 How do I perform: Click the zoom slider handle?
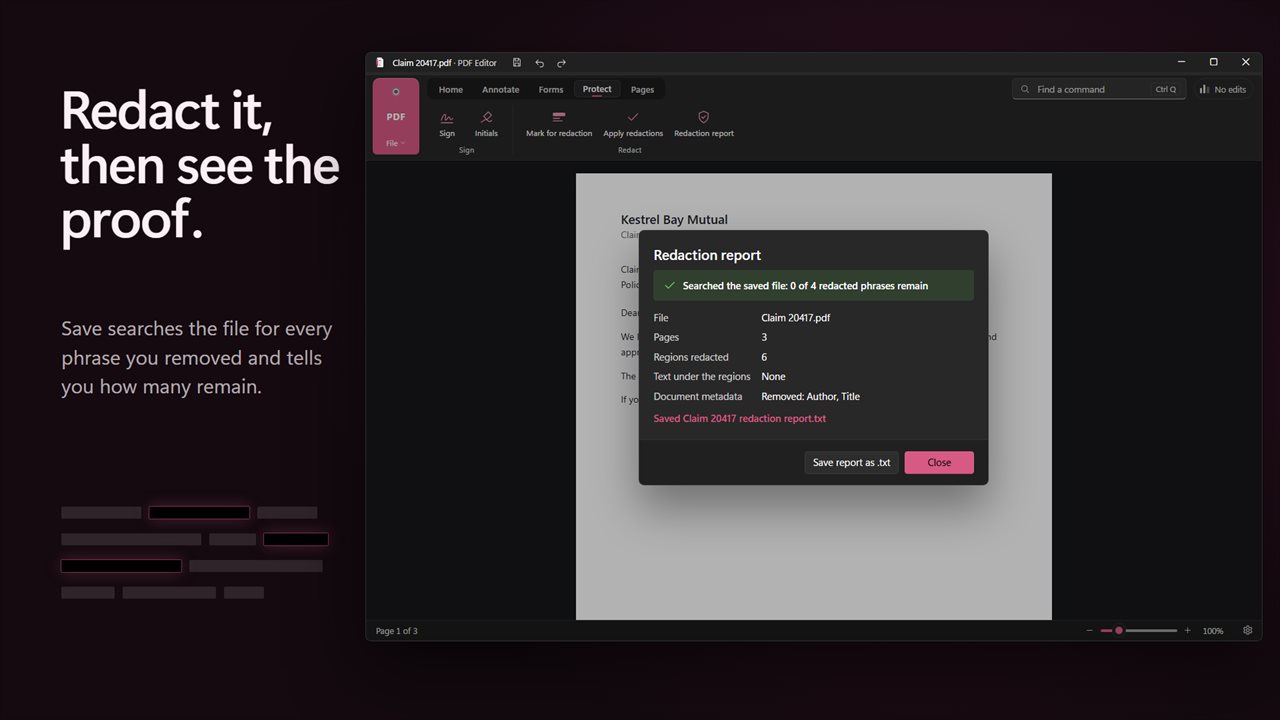1119,631
